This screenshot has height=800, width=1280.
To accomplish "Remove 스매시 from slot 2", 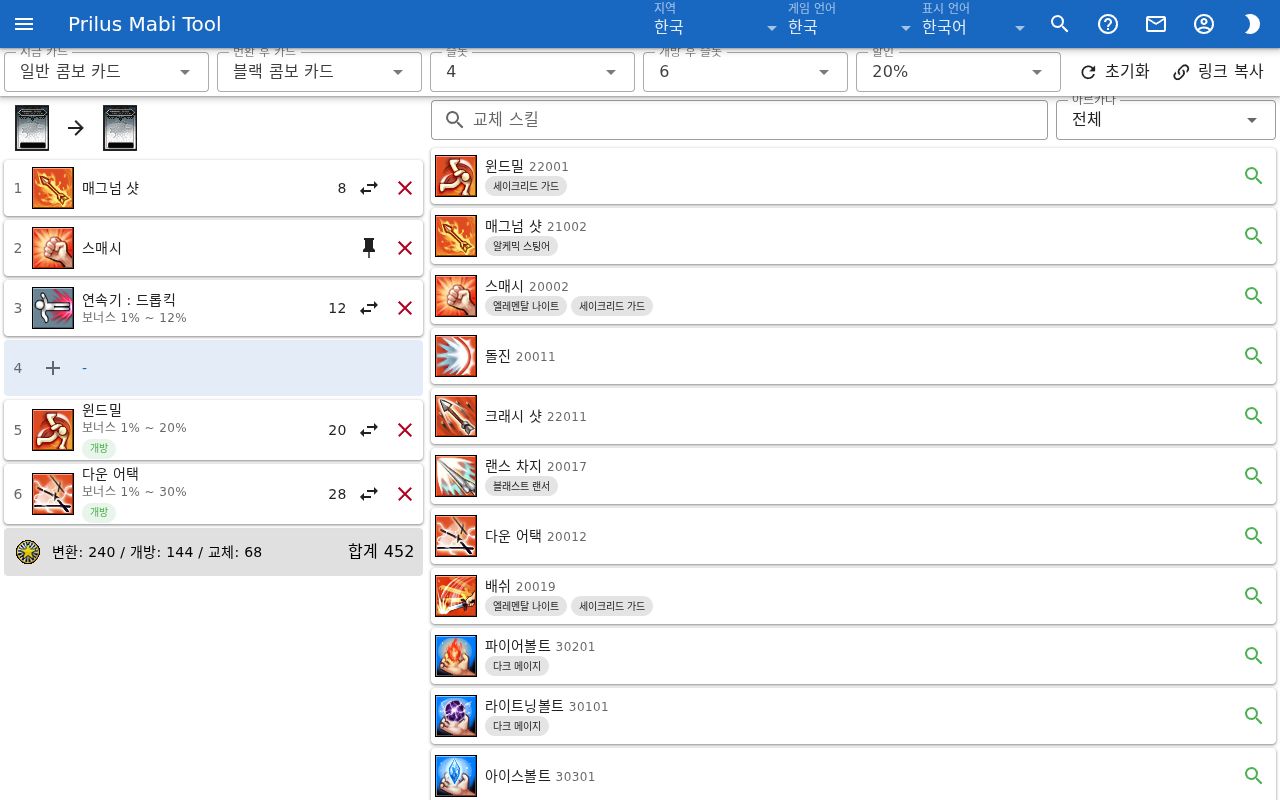I will pos(405,248).
